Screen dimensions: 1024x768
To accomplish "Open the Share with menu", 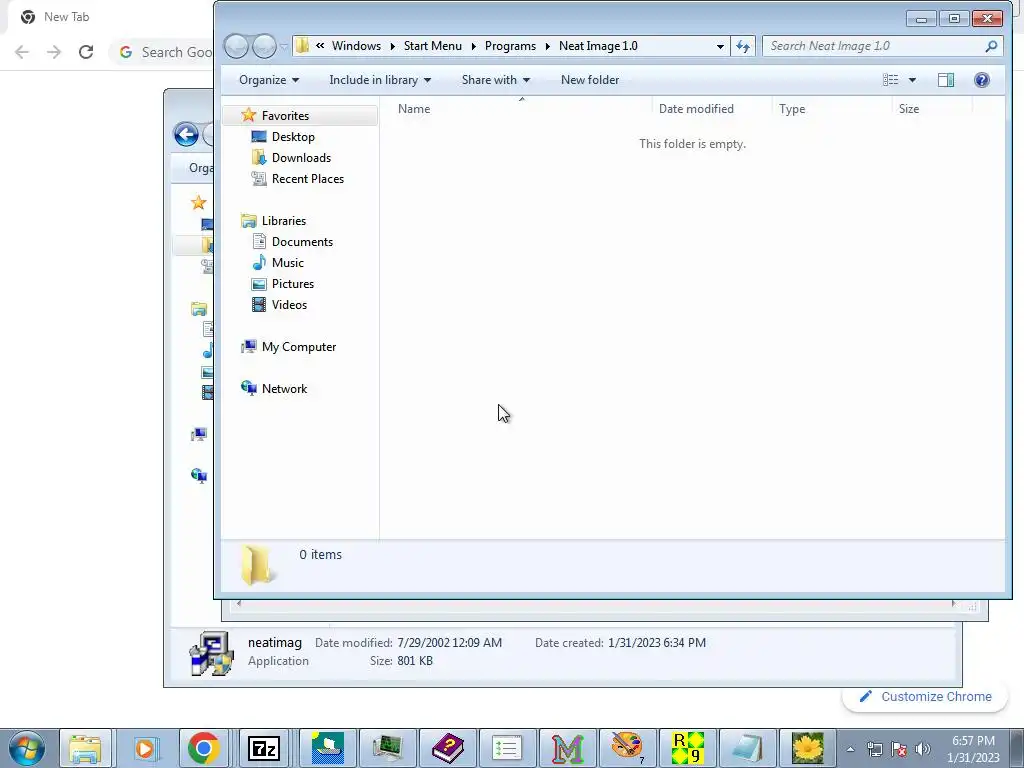I will pyautogui.click(x=496, y=80).
